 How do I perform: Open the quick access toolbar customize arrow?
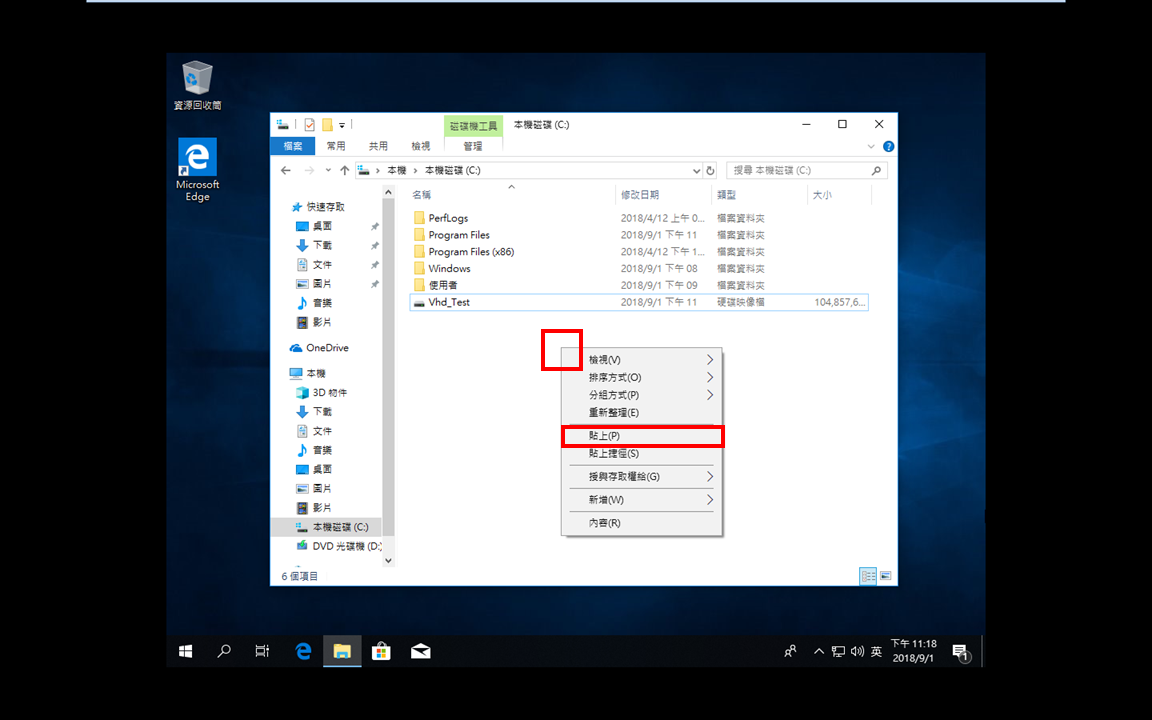pyautogui.click(x=342, y=126)
